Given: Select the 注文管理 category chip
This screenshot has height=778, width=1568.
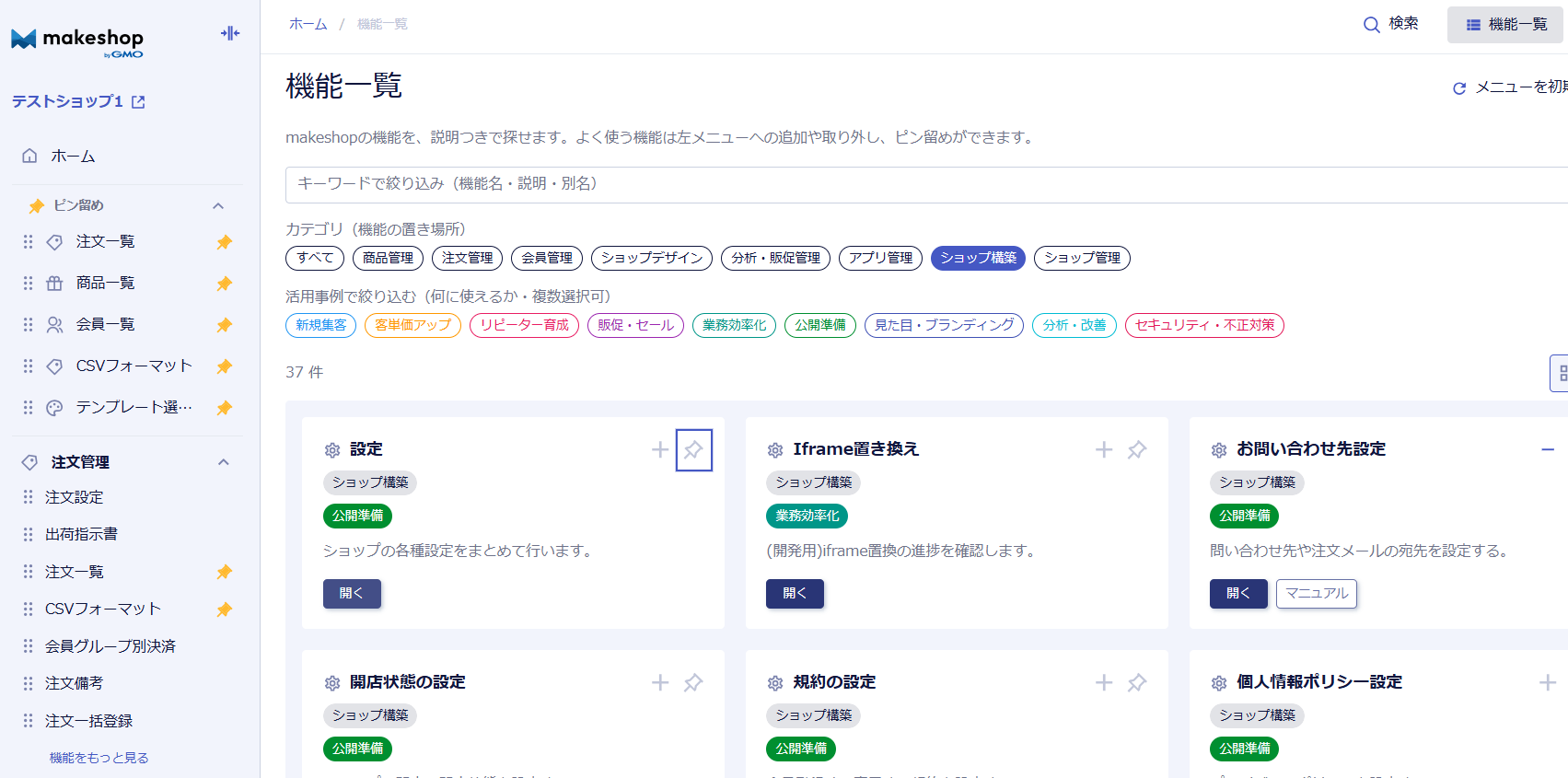Looking at the screenshot, I should point(468,258).
